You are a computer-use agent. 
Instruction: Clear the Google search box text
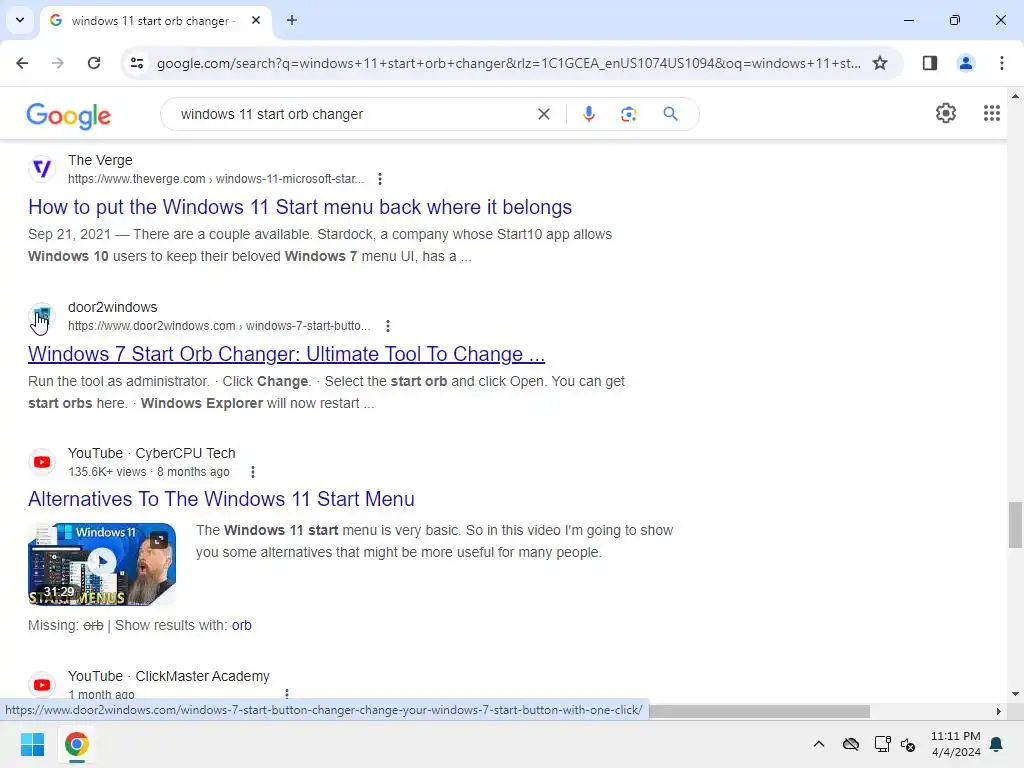click(543, 114)
